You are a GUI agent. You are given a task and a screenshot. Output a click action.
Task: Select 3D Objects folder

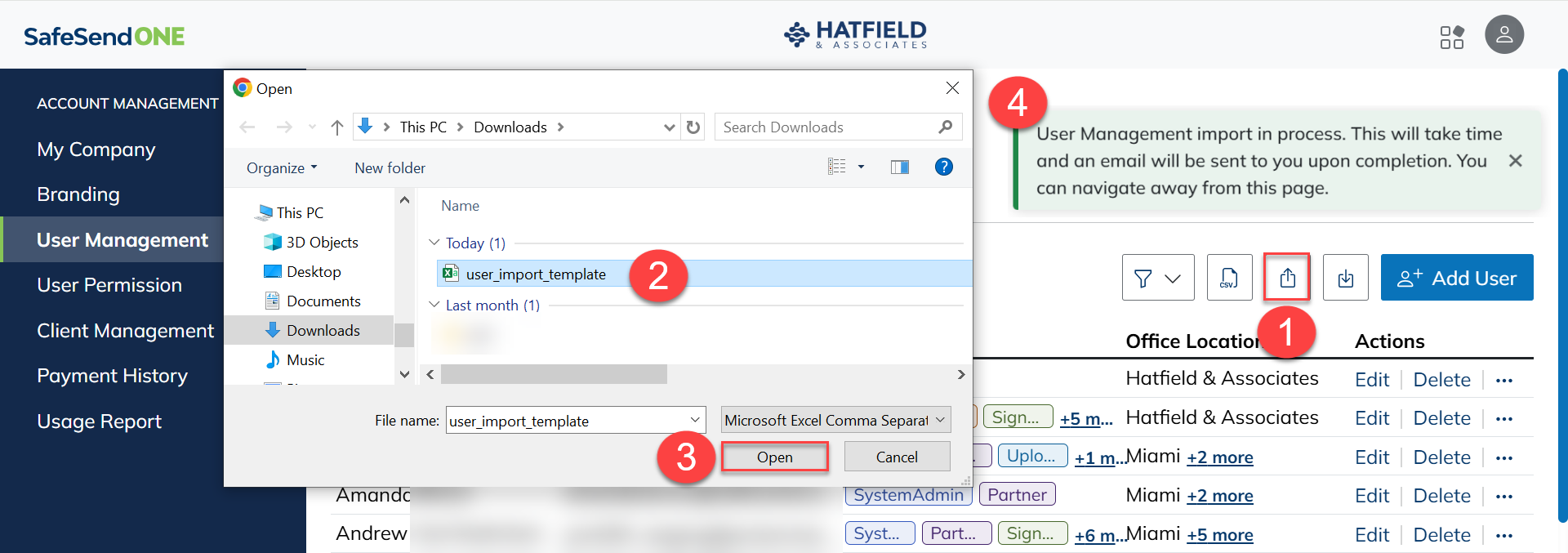click(312, 242)
